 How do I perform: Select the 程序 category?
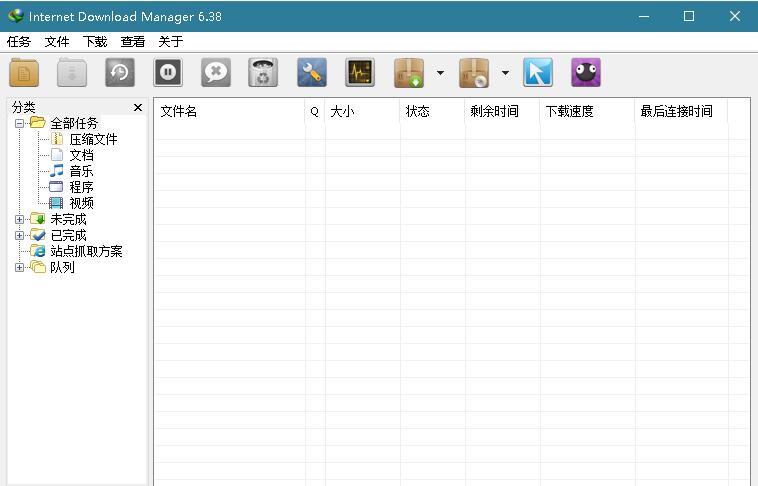pyautogui.click(x=81, y=187)
